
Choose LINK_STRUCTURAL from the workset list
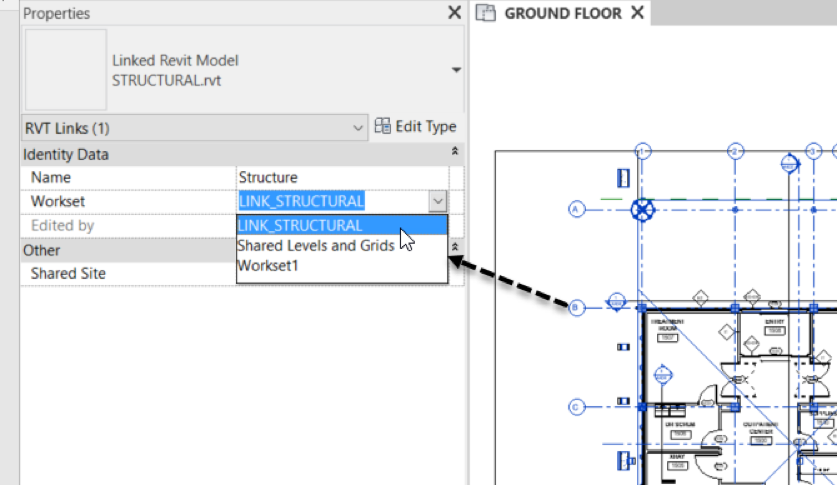pos(300,225)
